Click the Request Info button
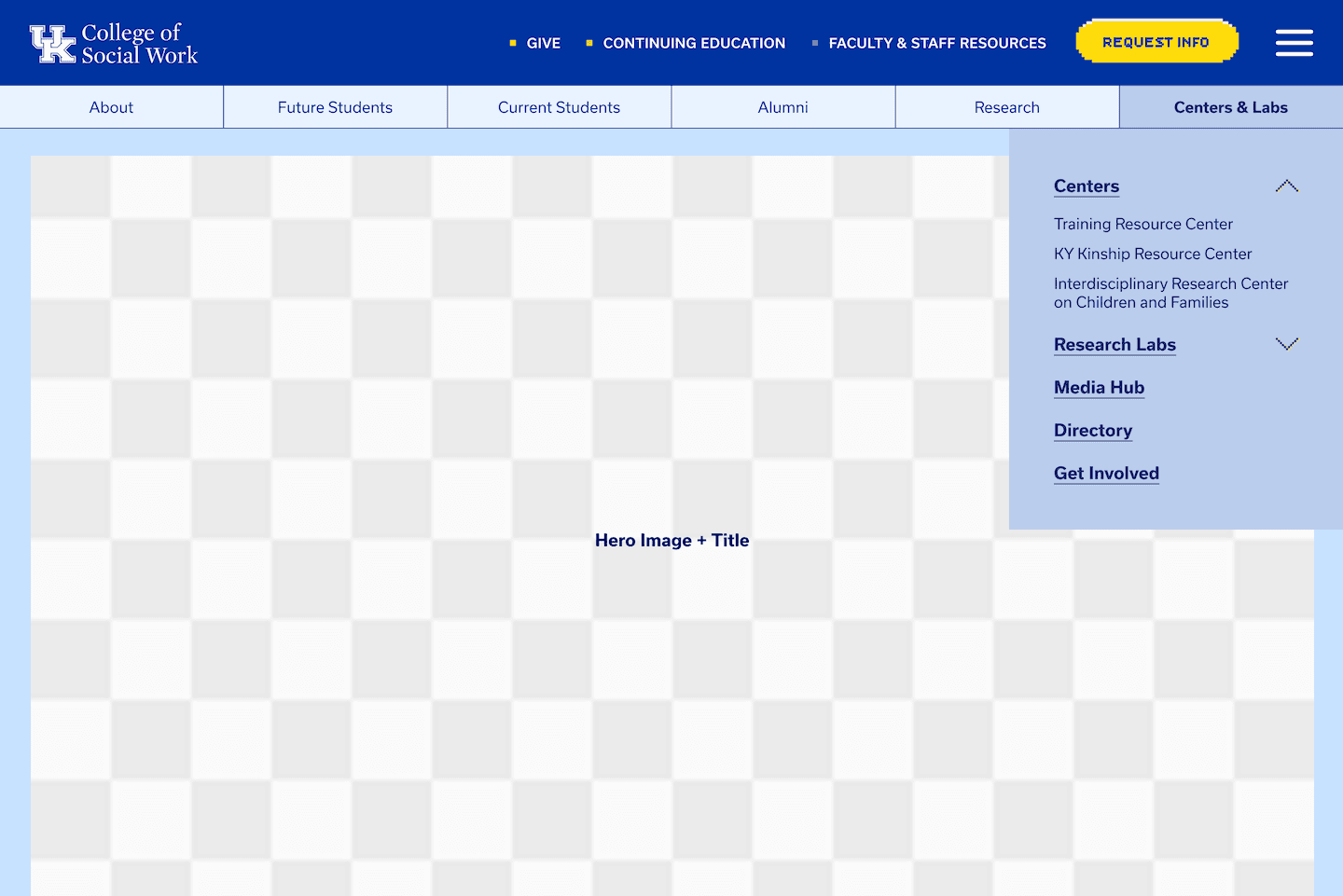Image resolution: width=1343 pixels, height=896 pixels. tap(1156, 42)
